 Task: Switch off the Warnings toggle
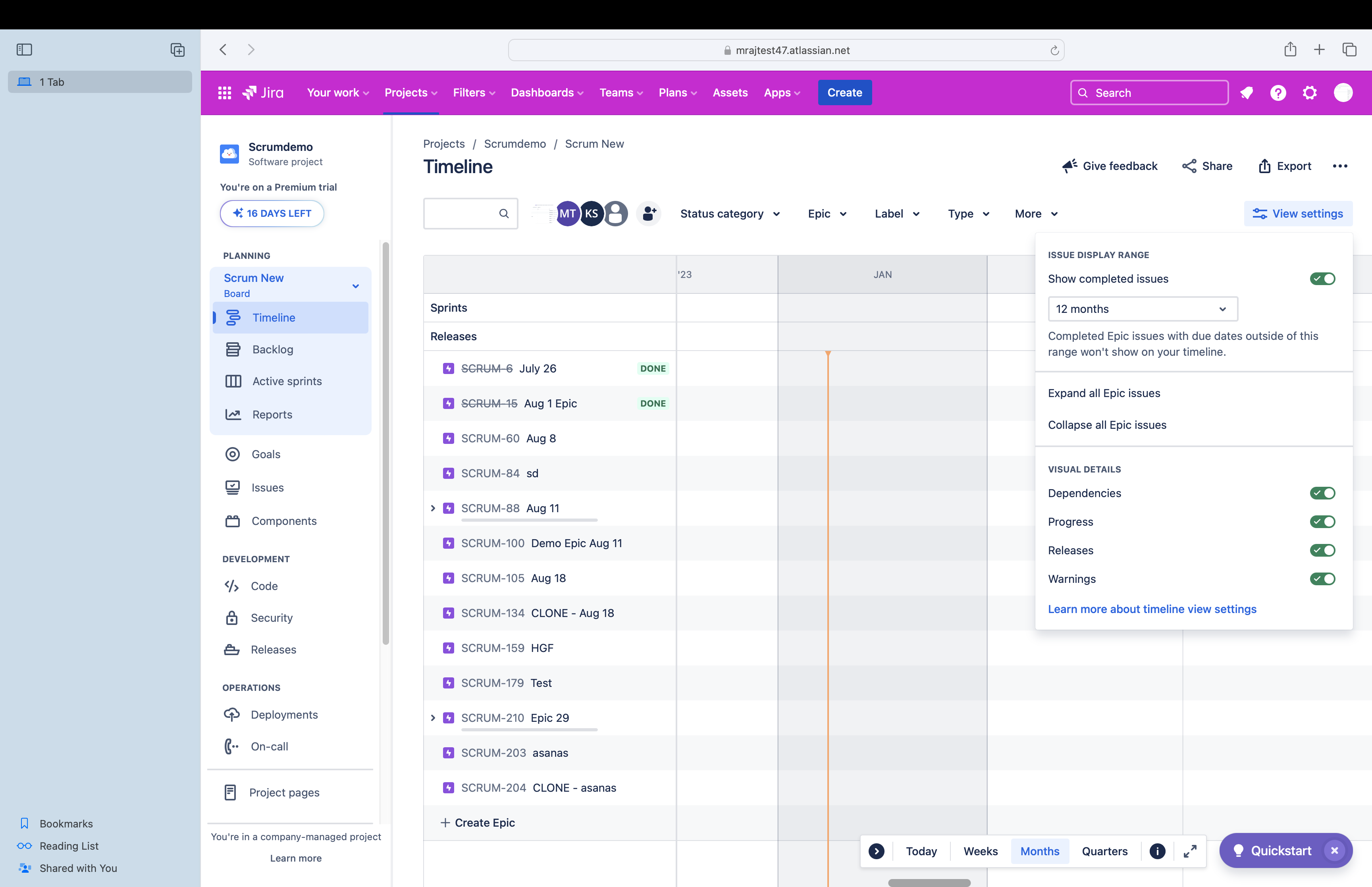tap(1322, 579)
